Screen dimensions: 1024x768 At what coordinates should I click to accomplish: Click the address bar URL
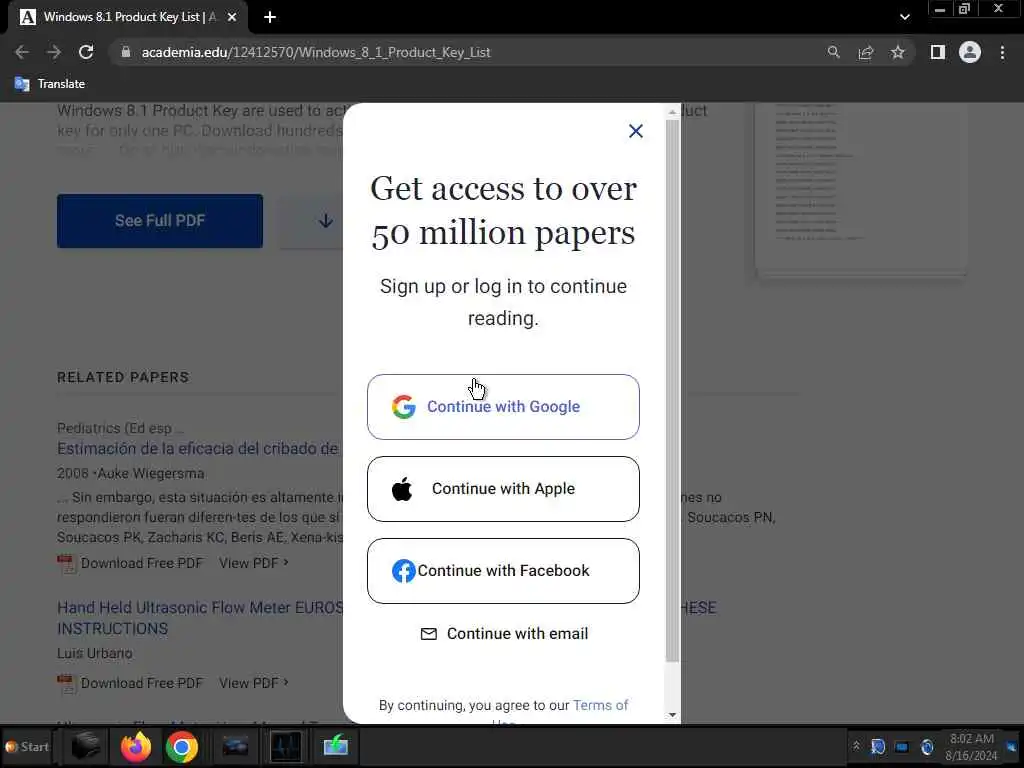316,52
